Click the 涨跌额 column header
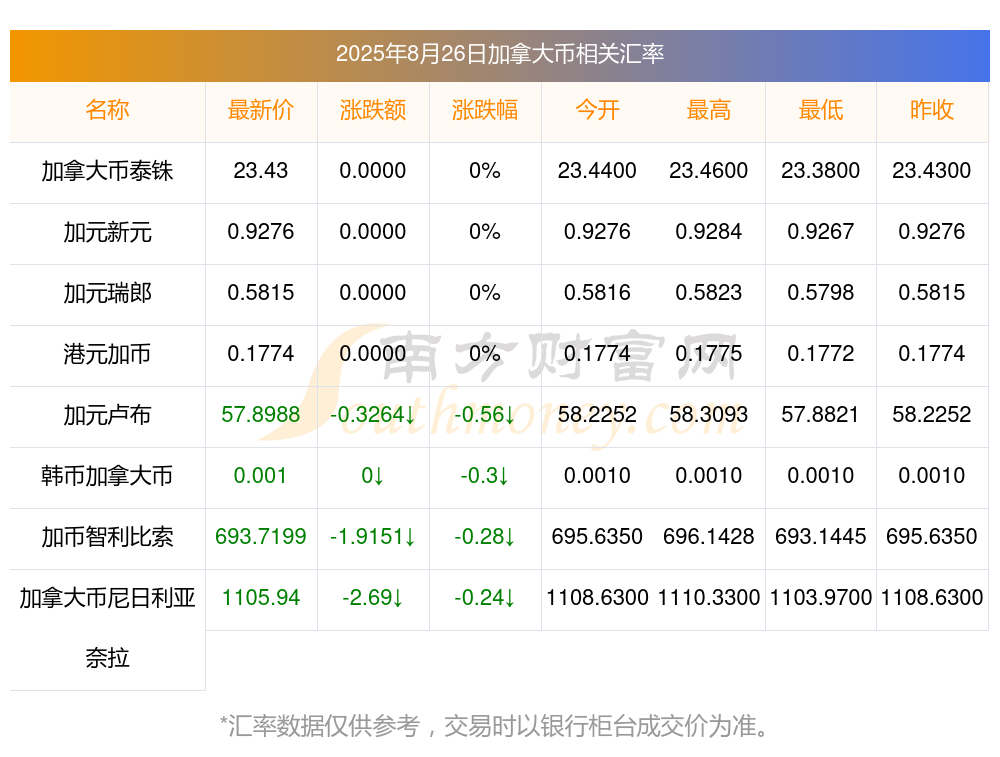This screenshot has height=757, width=1000. 373,110
